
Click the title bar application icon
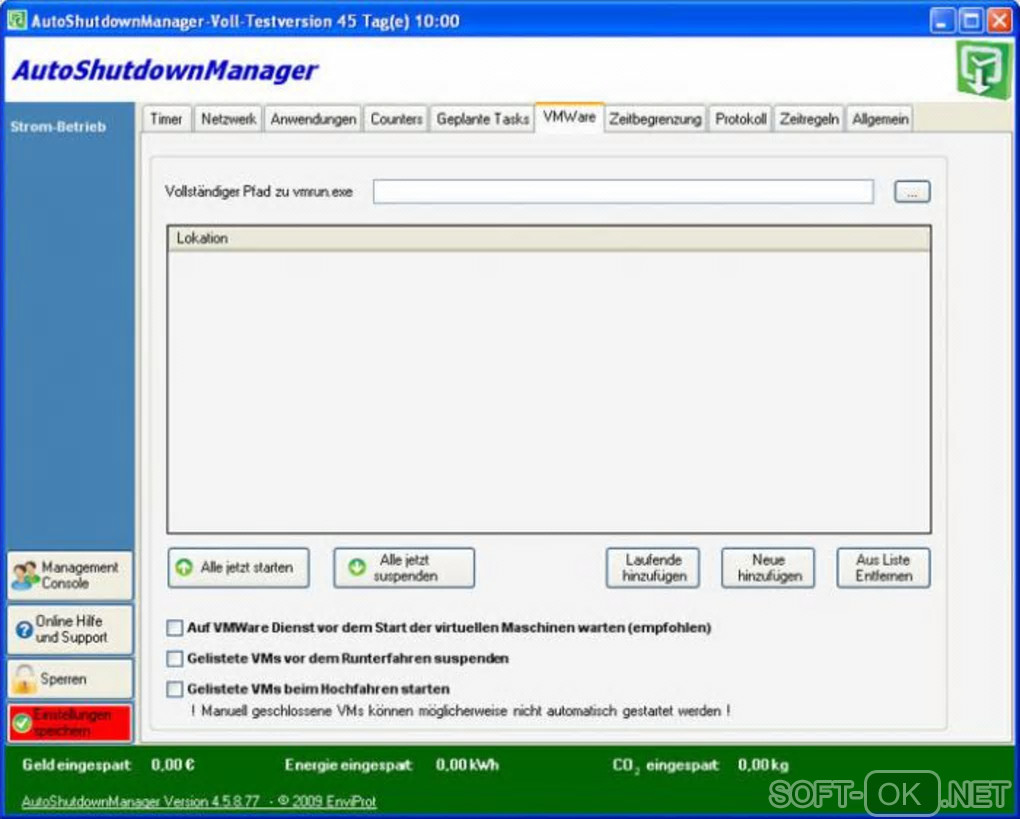pos(16,20)
